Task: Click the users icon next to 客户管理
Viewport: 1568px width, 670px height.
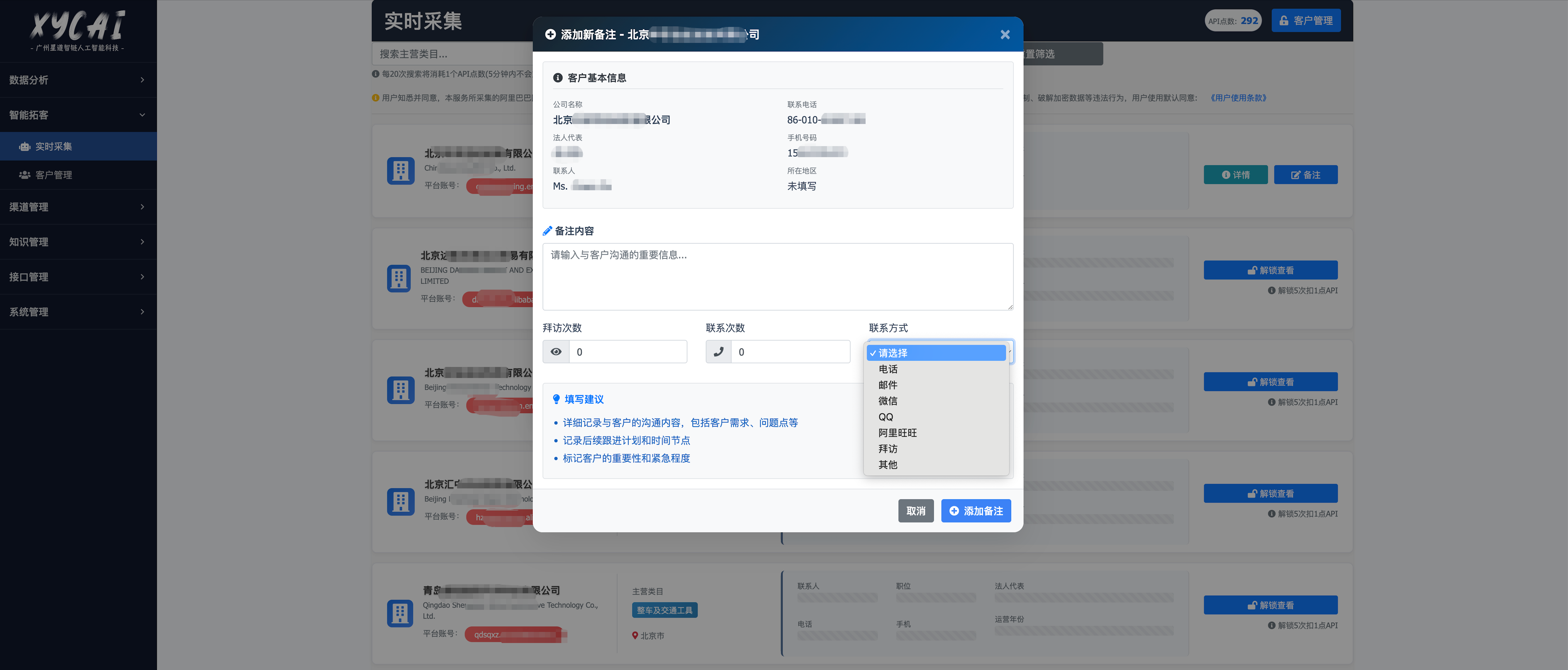Action: coord(24,175)
